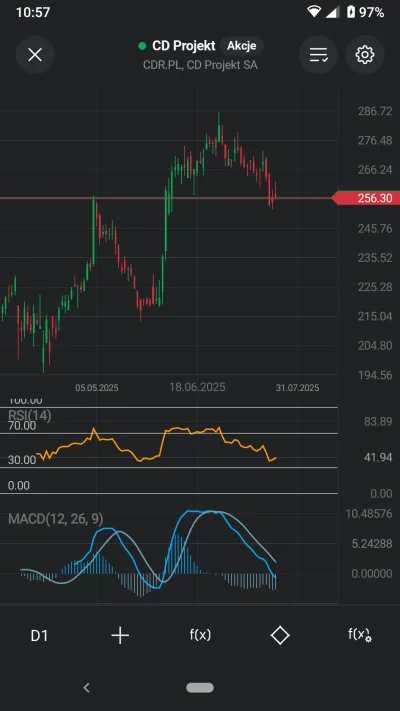Change the D1 timeframe interval
This screenshot has width=400, height=711.
pyautogui.click(x=39, y=636)
